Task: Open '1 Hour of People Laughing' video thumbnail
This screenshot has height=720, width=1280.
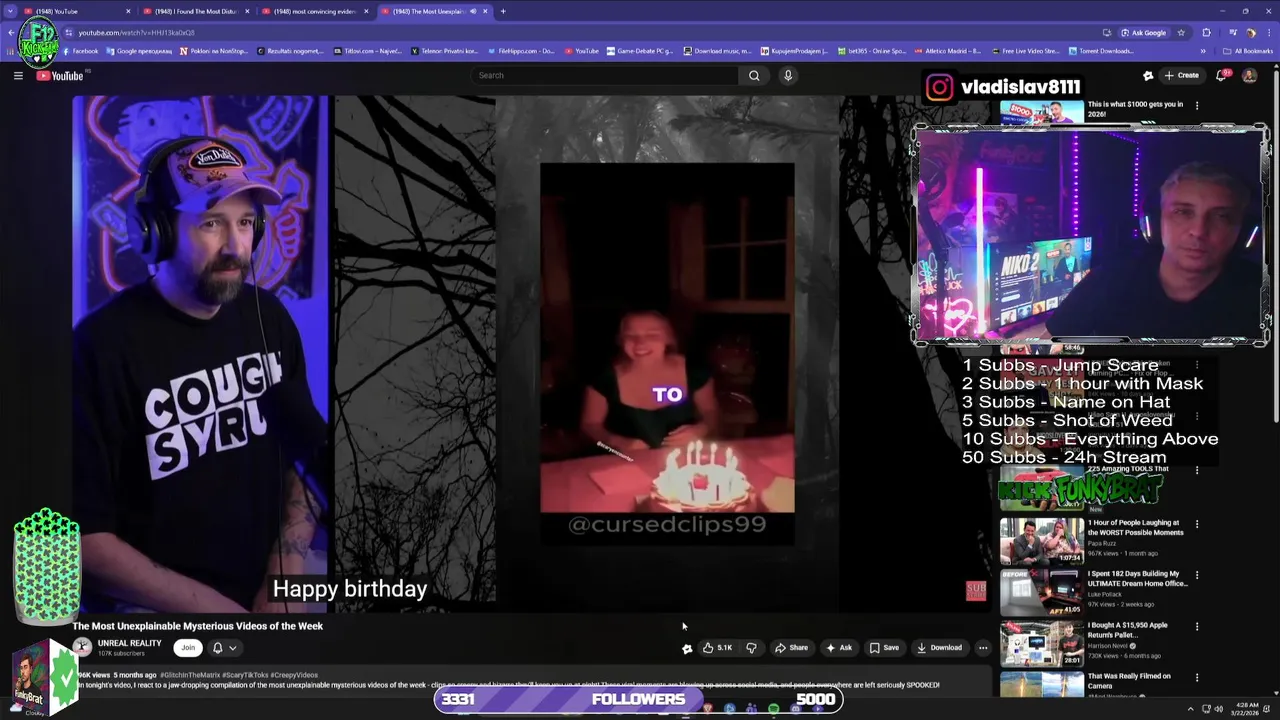Action: click(1041, 540)
